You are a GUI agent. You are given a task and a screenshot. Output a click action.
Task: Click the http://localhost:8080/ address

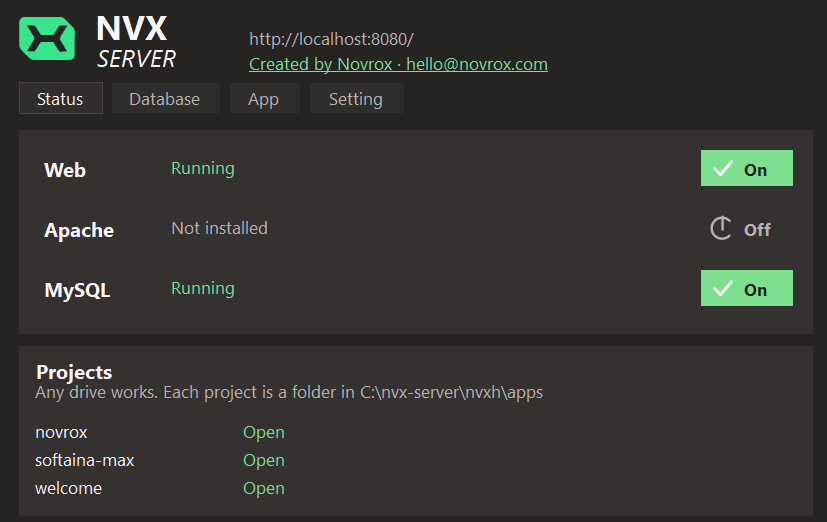point(331,39)
